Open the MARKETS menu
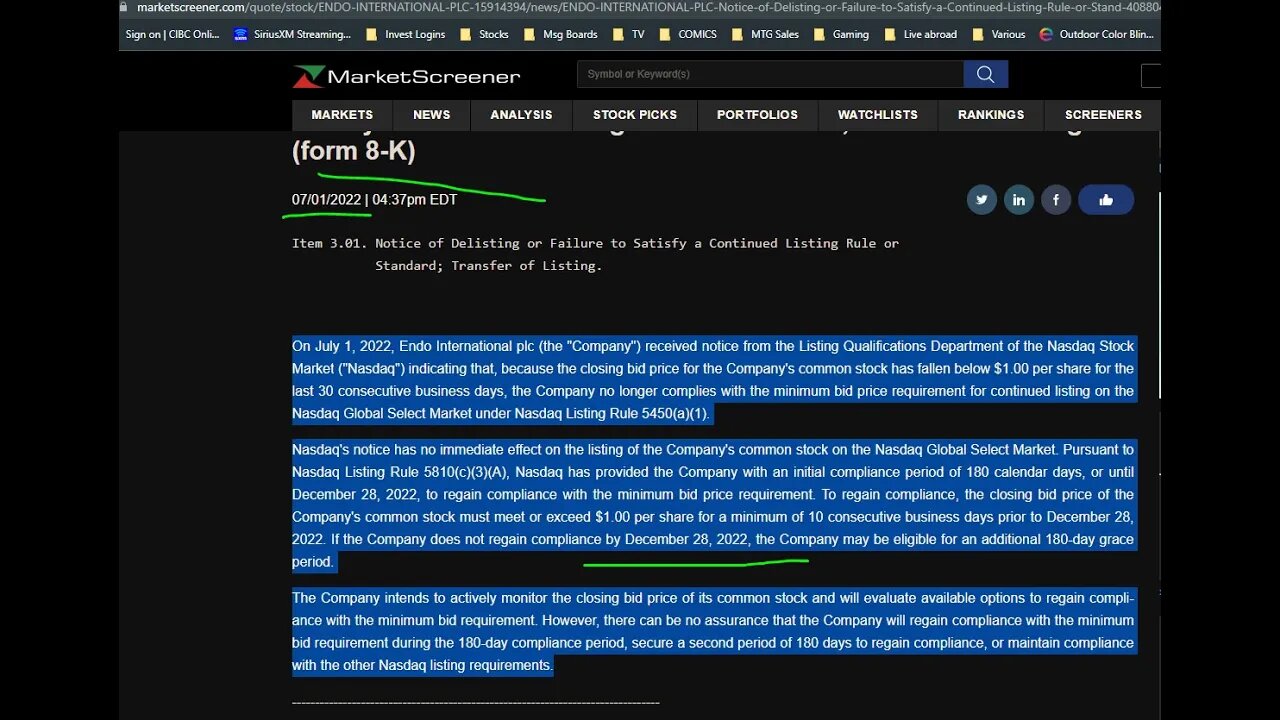This screenshot has width=1280, height=720. click(342, 115)
